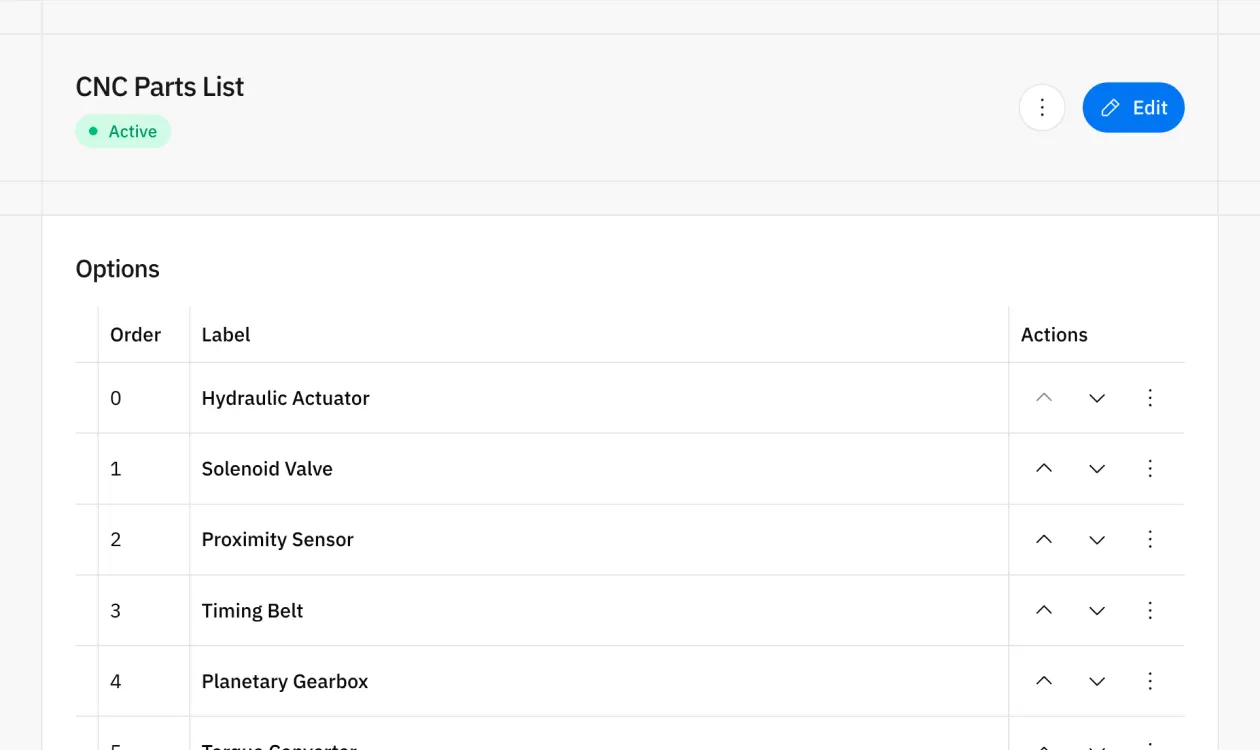This screenshot has width=1260, height=750.
Task: Open the Planetary Gearbox row actions menu
Action: 1150,681
